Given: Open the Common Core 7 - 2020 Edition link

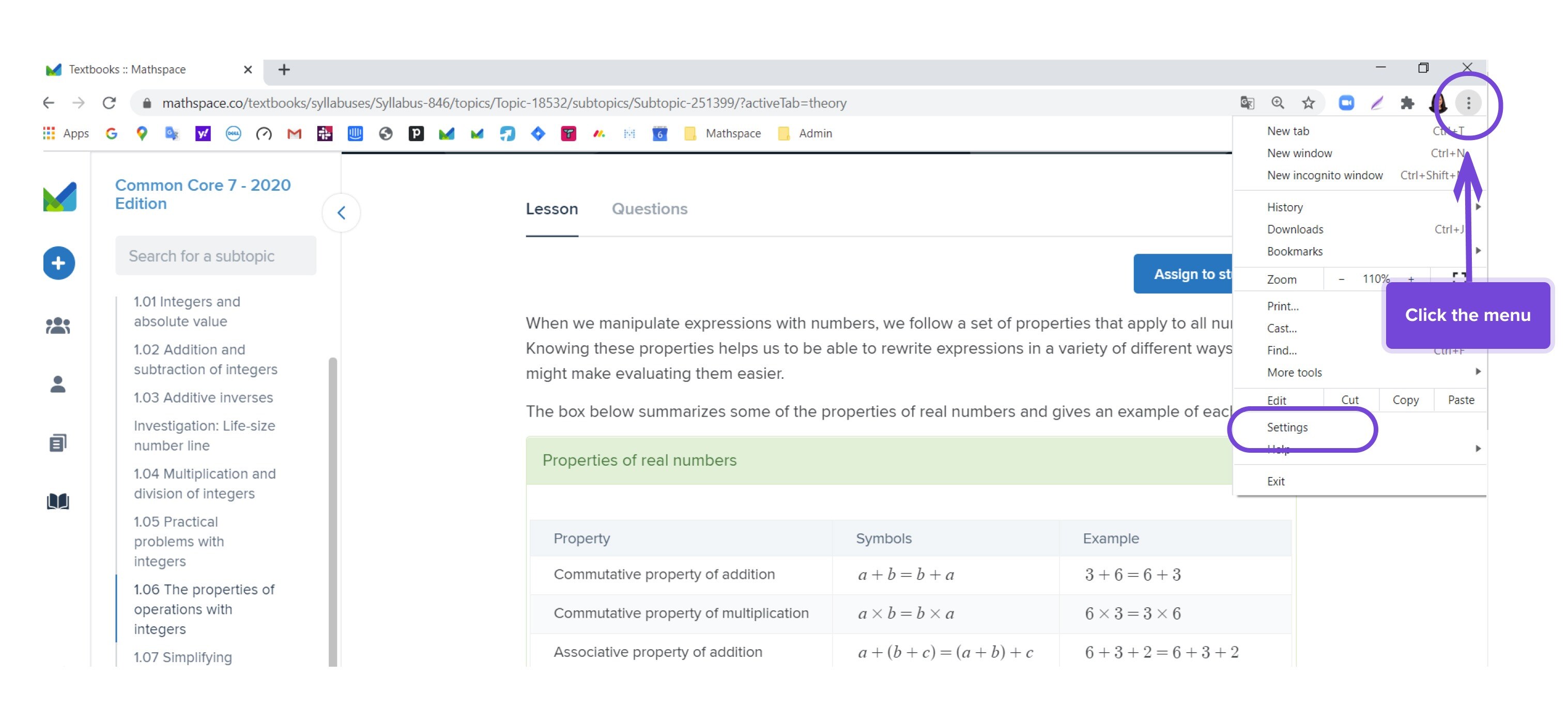Looking at the screenshot, I should click(203, 194).
